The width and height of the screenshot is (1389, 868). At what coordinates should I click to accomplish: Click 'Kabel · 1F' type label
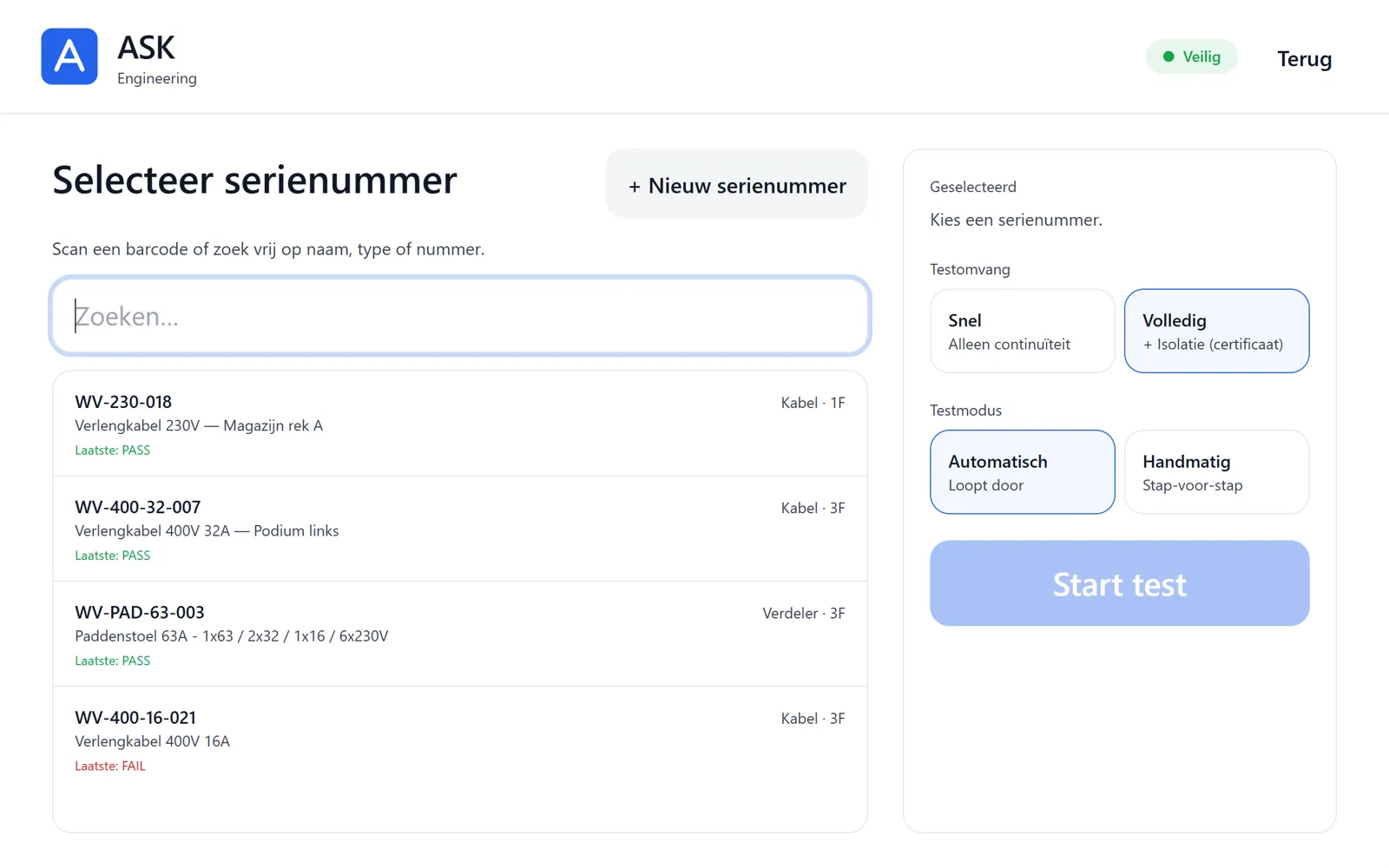click(813, 403)
